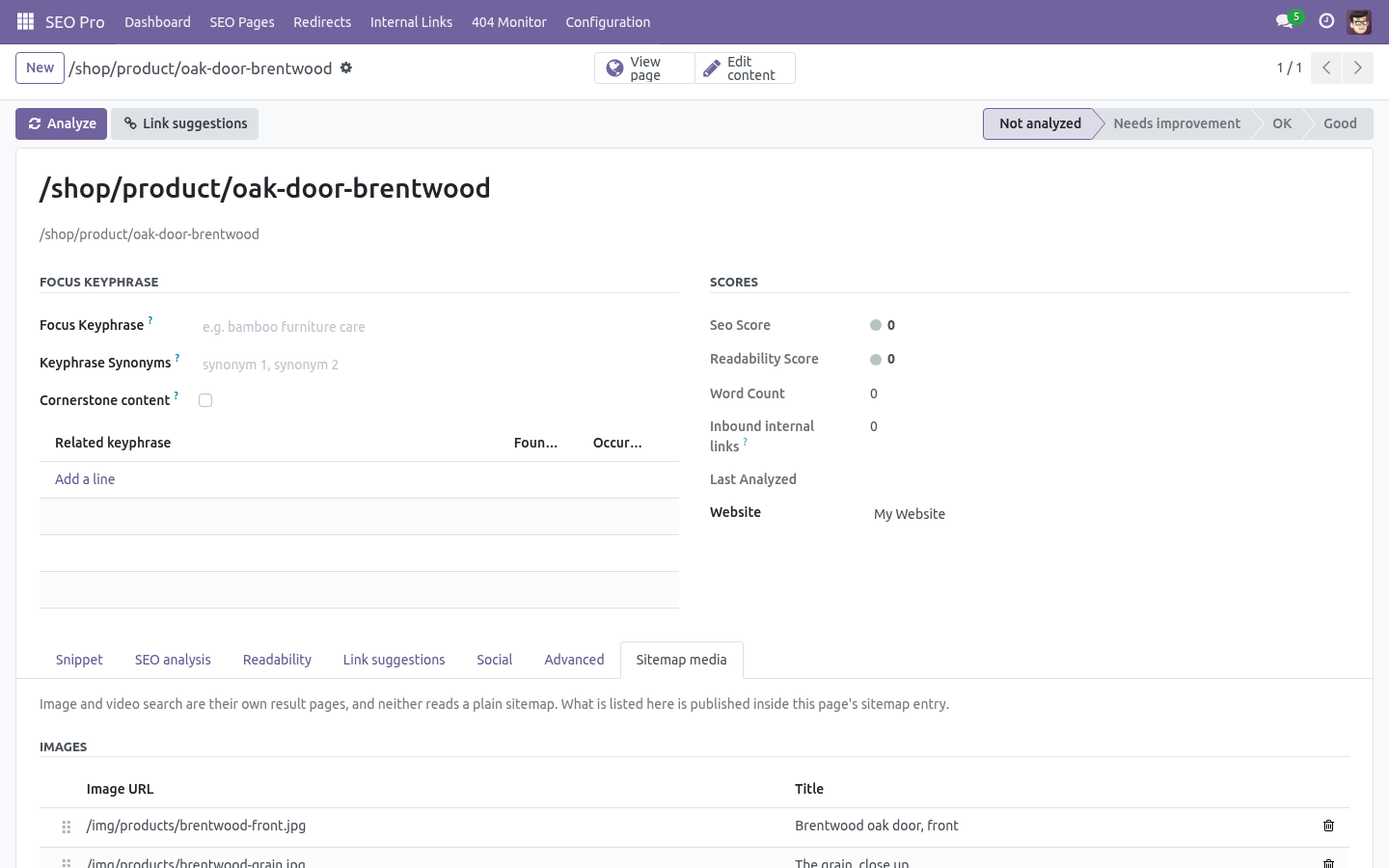The image size is (1389, 868).
Task: Toggle the Cornerstone content checkbox
Action: [x=205, y=400]
